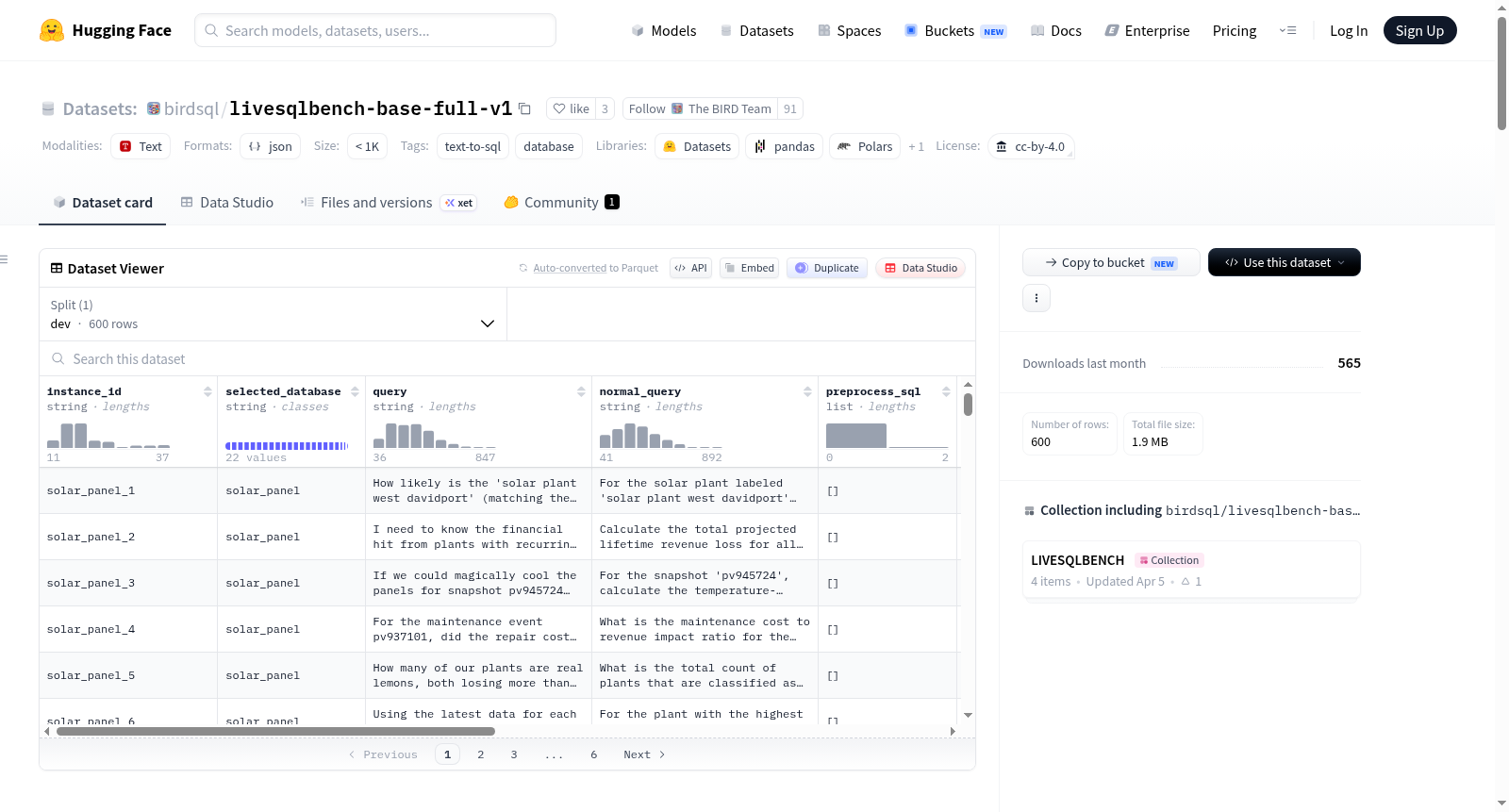1509x812 pixels.
Task: Click the heart like button
Action: point(572,108)
